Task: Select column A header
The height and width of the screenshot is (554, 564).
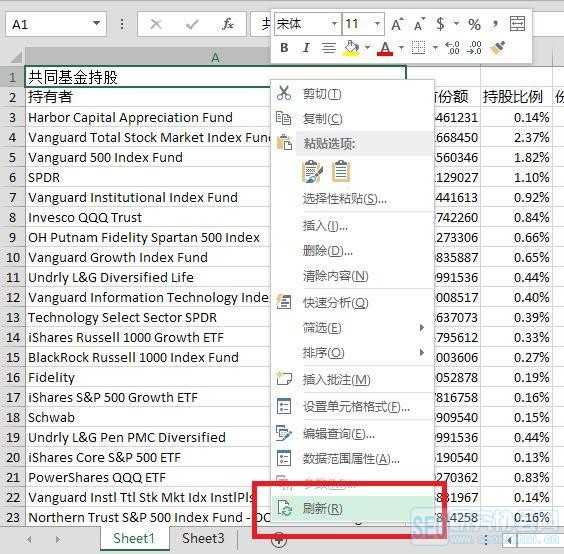Action: (215, 57)
